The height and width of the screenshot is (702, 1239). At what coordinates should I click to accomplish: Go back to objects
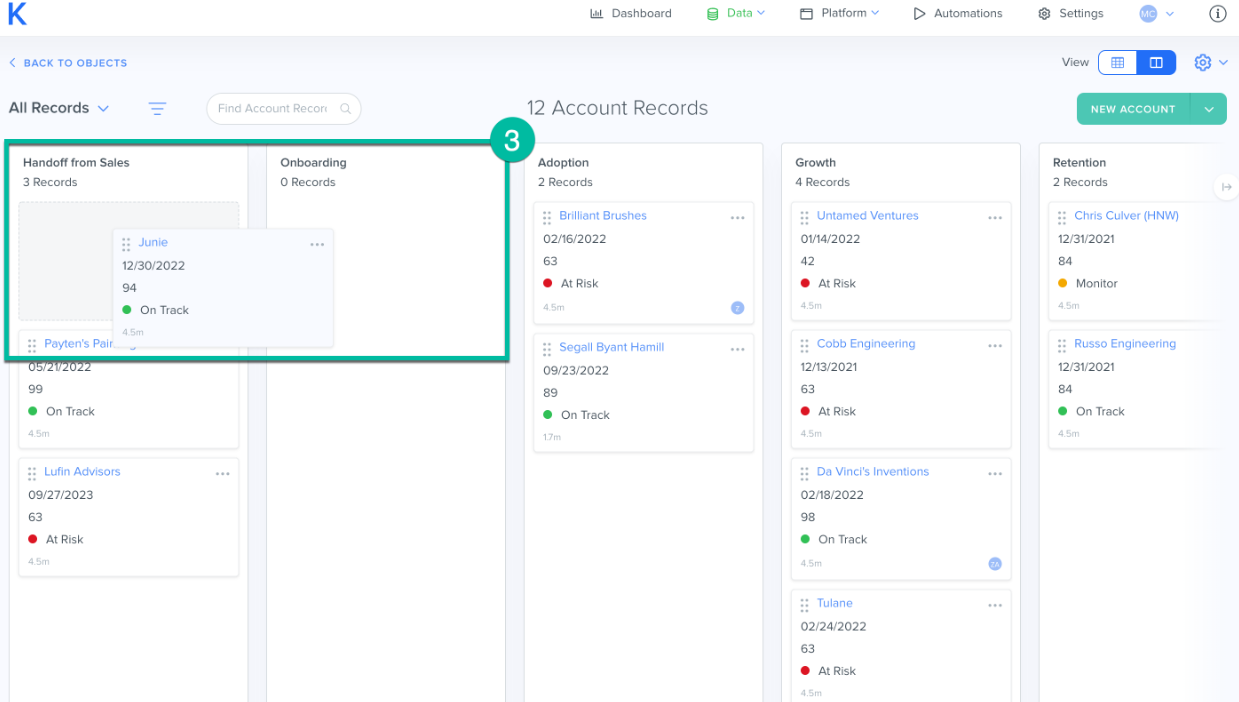(x=68, y=63)
